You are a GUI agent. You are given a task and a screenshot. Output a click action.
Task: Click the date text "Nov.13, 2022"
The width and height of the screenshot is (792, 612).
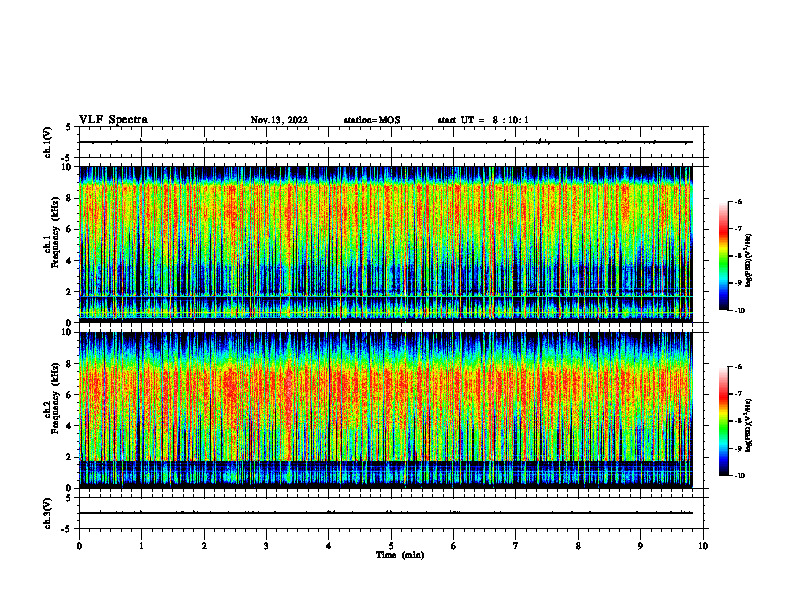279,120
